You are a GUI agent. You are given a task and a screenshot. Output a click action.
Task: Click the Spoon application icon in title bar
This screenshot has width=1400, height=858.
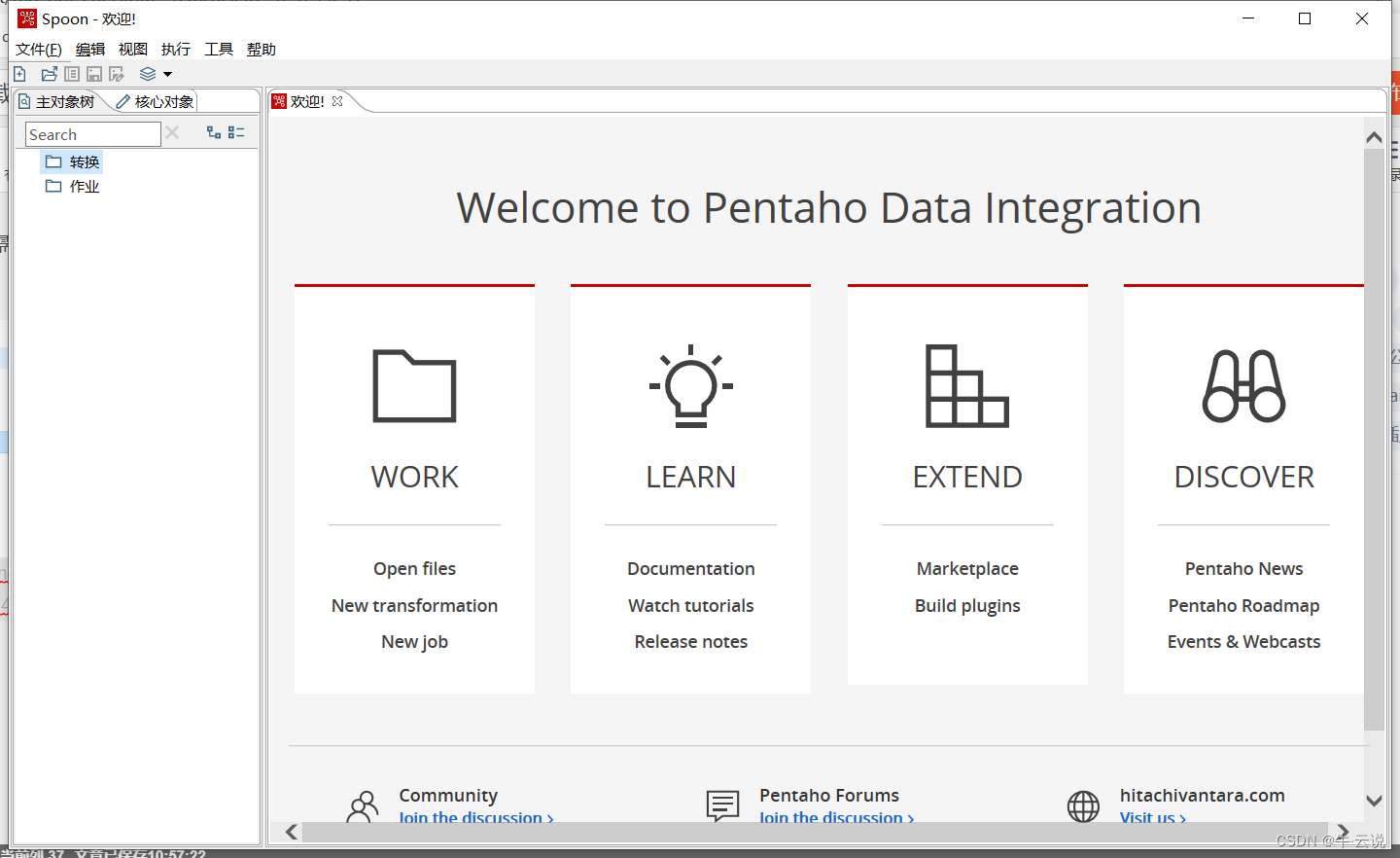point(27,18)
